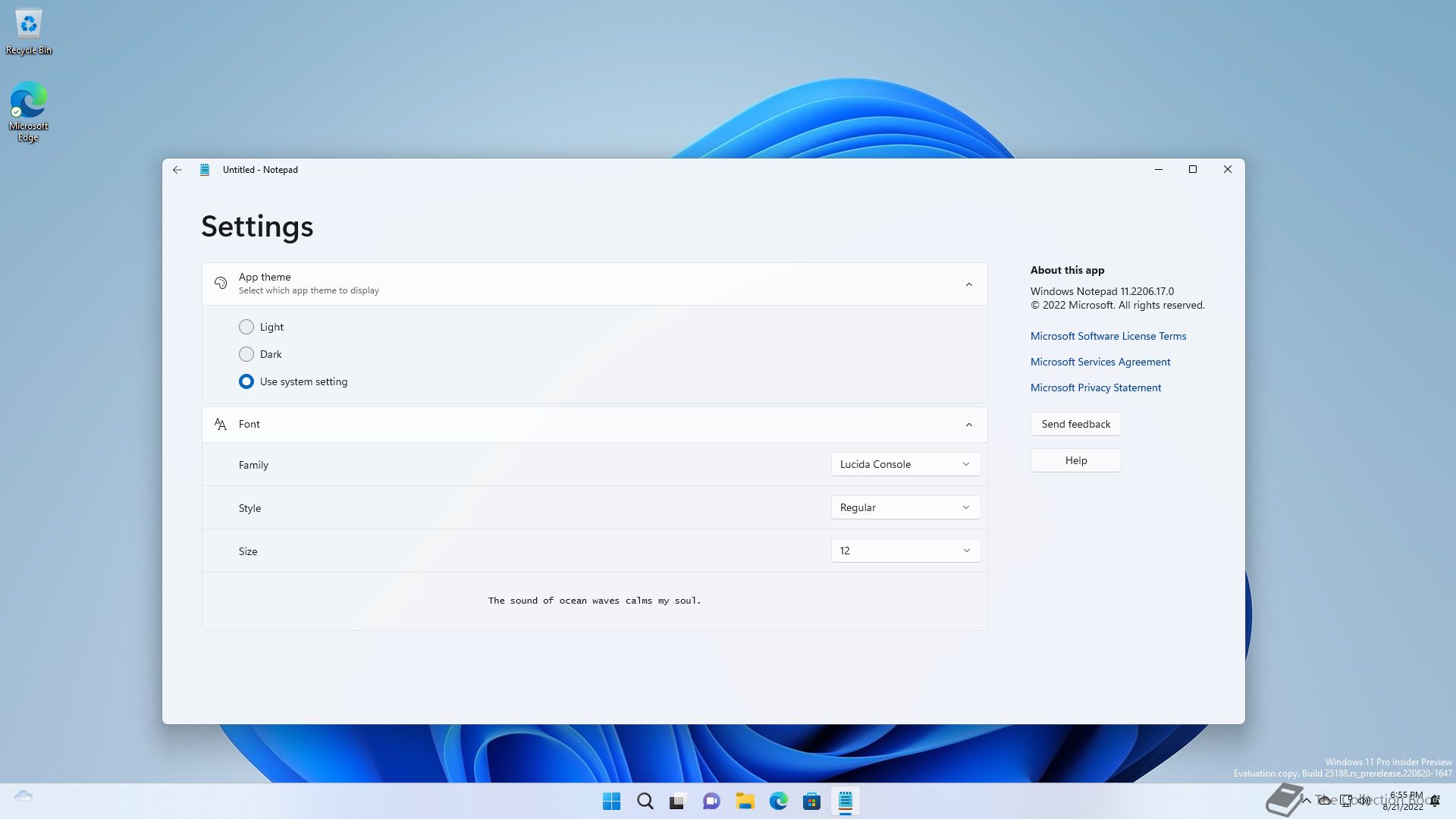Open Microsoft Edge from taskbar
Image resolution: width=1456 pixels, height=819 pixels.
tap(778, 802)
